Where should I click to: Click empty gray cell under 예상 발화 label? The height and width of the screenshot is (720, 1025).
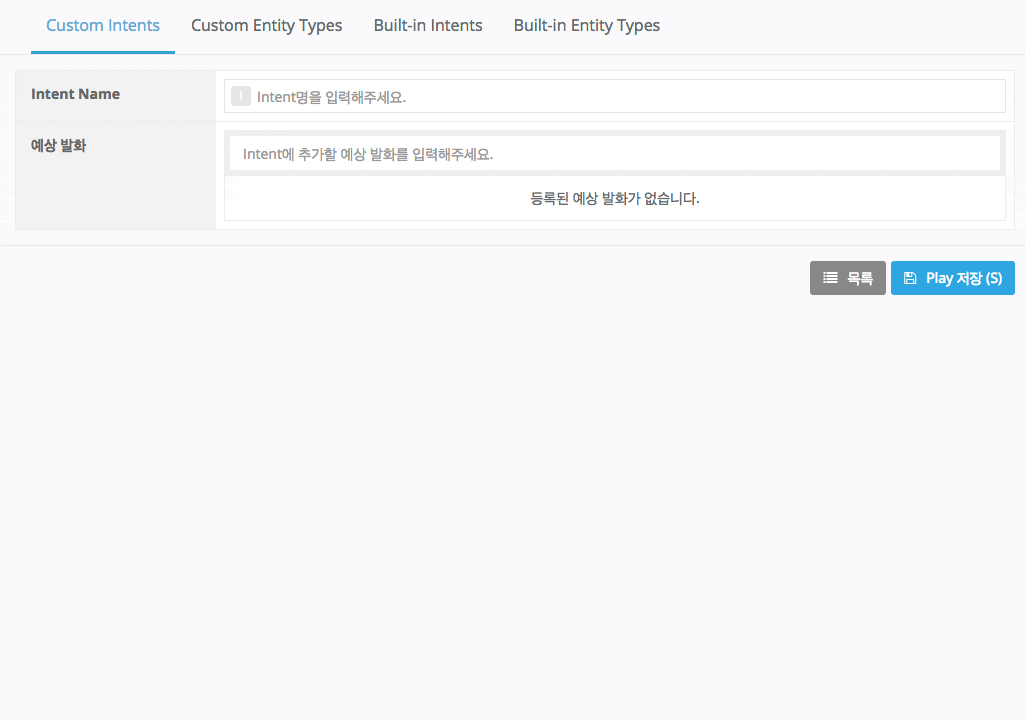(x=115, y=195)
